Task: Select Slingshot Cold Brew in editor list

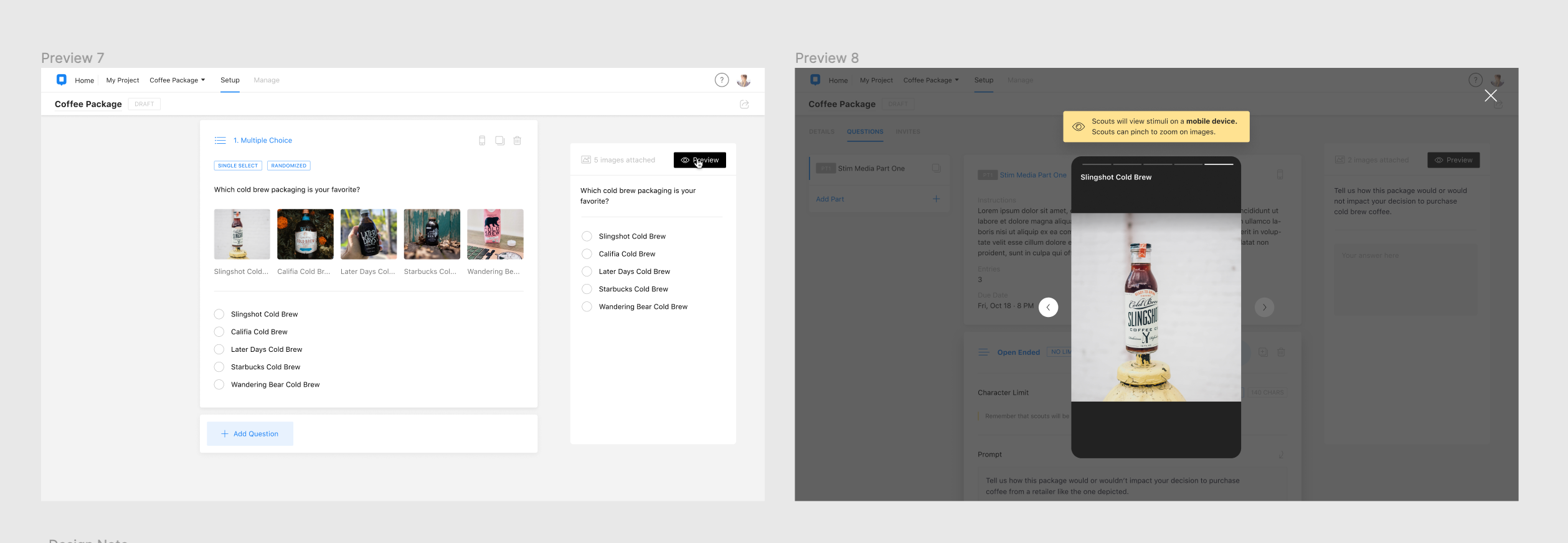Action: pos(219,314)
